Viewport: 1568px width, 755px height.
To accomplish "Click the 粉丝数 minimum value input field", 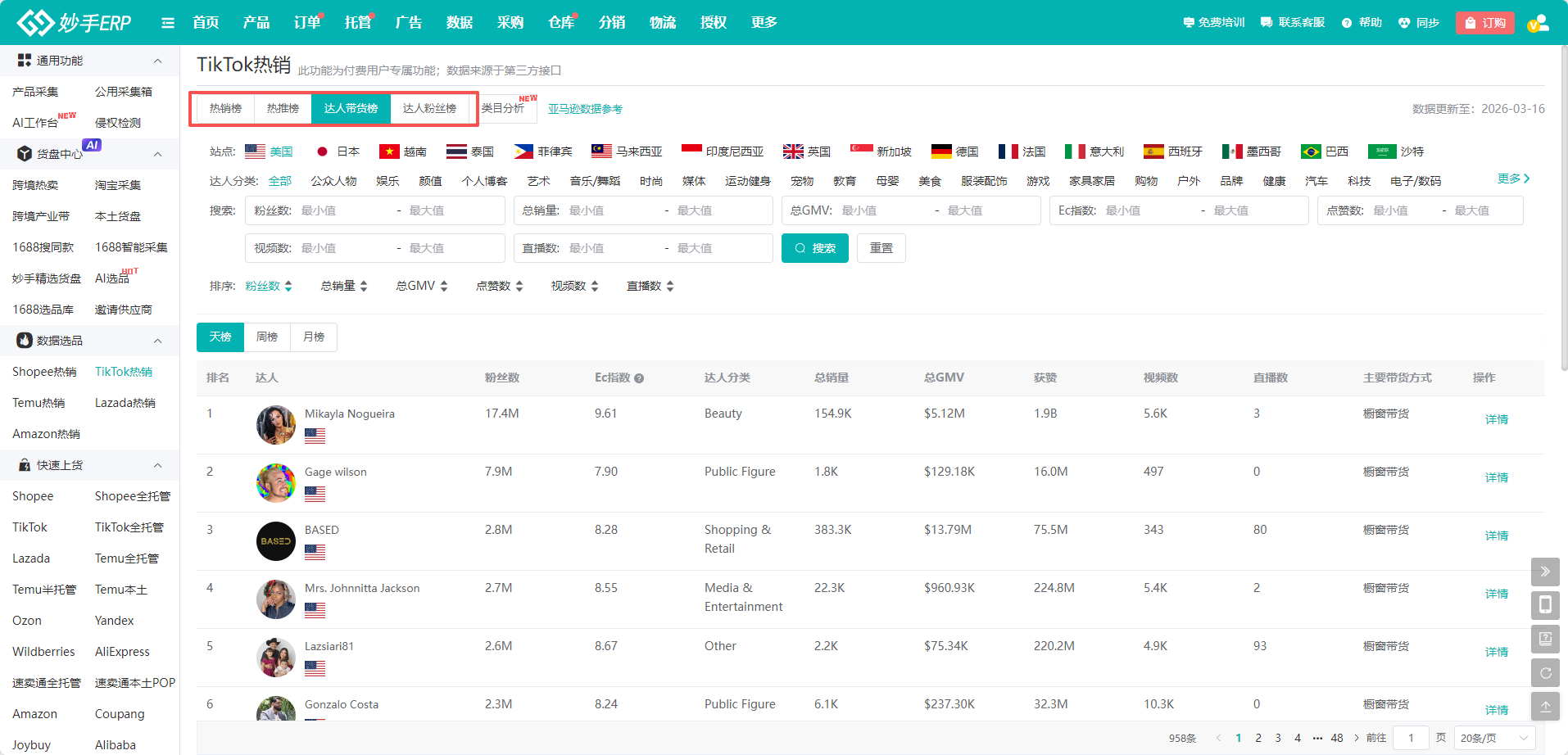I will 344,210.
